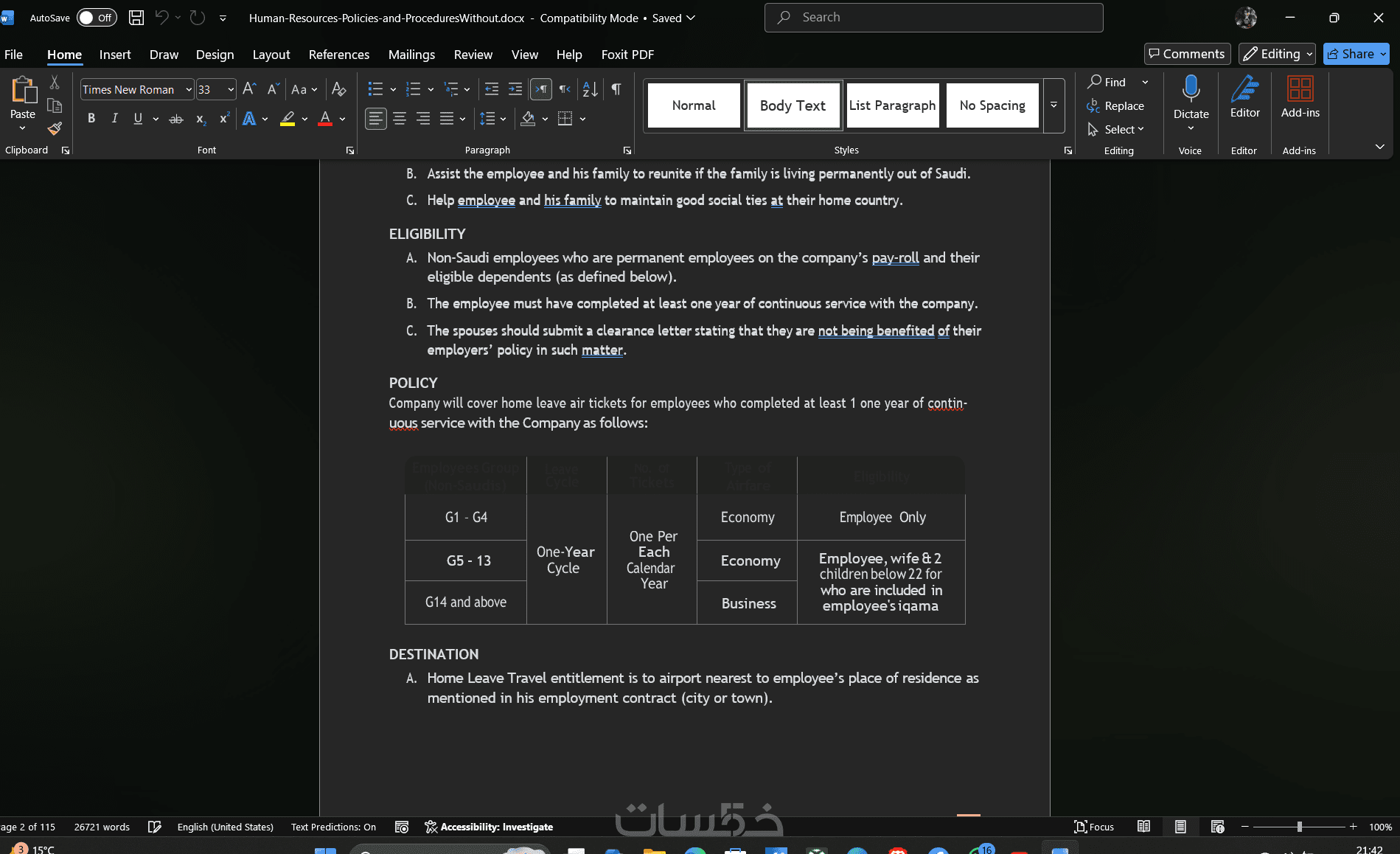Open the Editor proofing tool
The image size is (1400, 854).
(x=1244, y=97)
